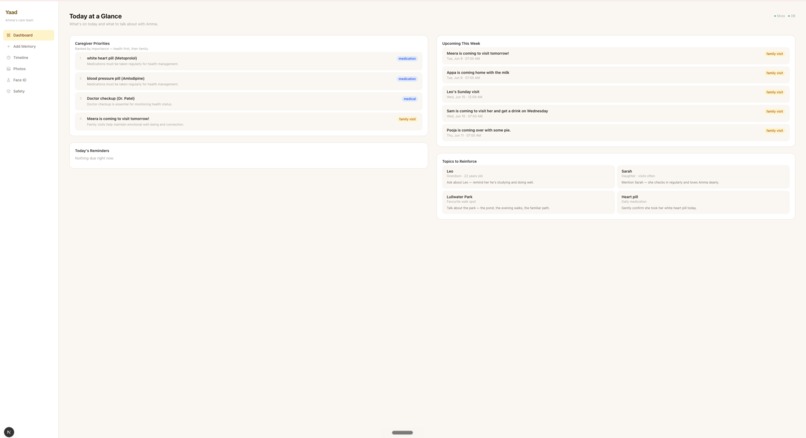Viewport: 806px width, 438px height.
Task: Open the white heart pill (Metoprolol) priority
Action: click(248, 61)
